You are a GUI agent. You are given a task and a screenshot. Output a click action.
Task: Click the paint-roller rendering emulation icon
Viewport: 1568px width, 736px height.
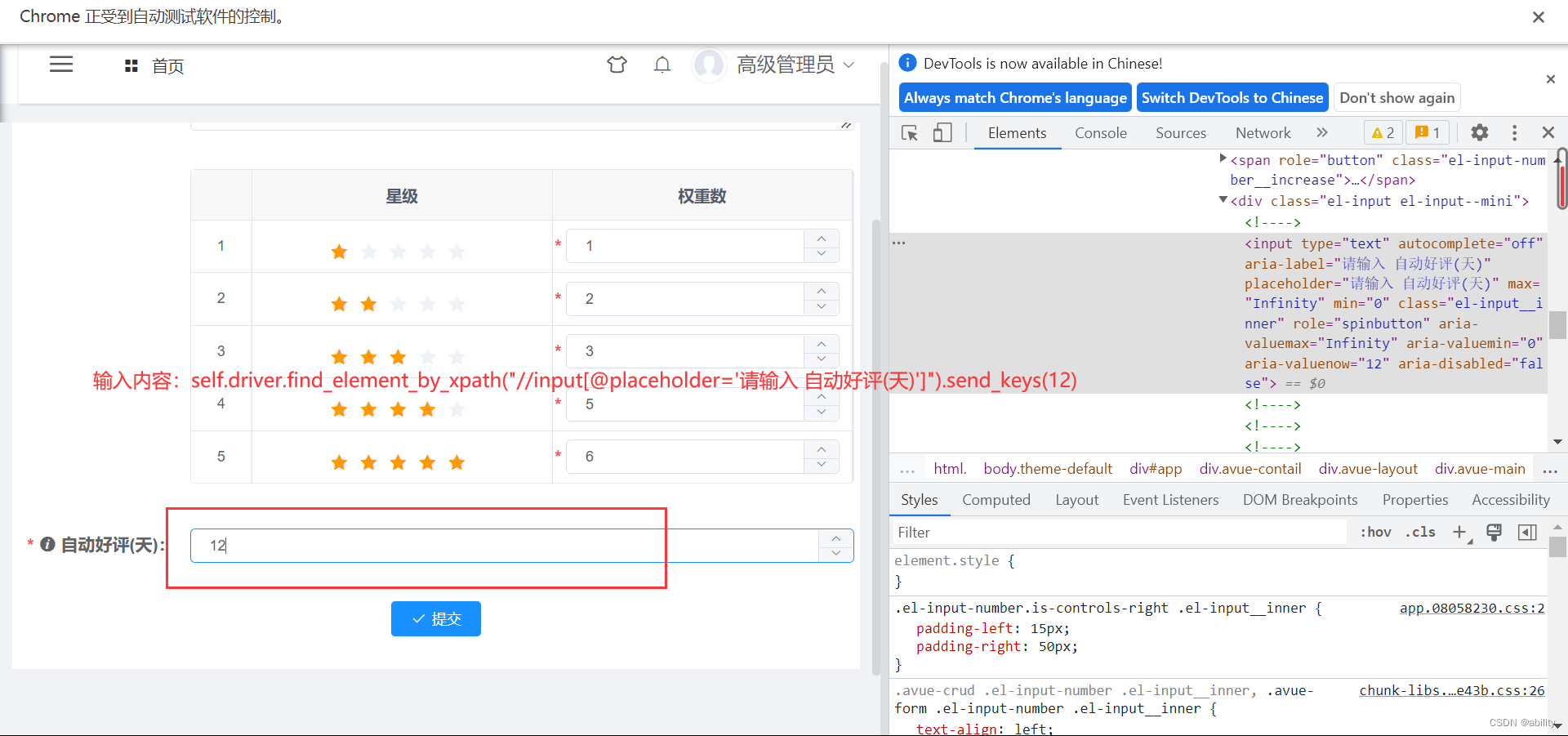[1494, 533]
